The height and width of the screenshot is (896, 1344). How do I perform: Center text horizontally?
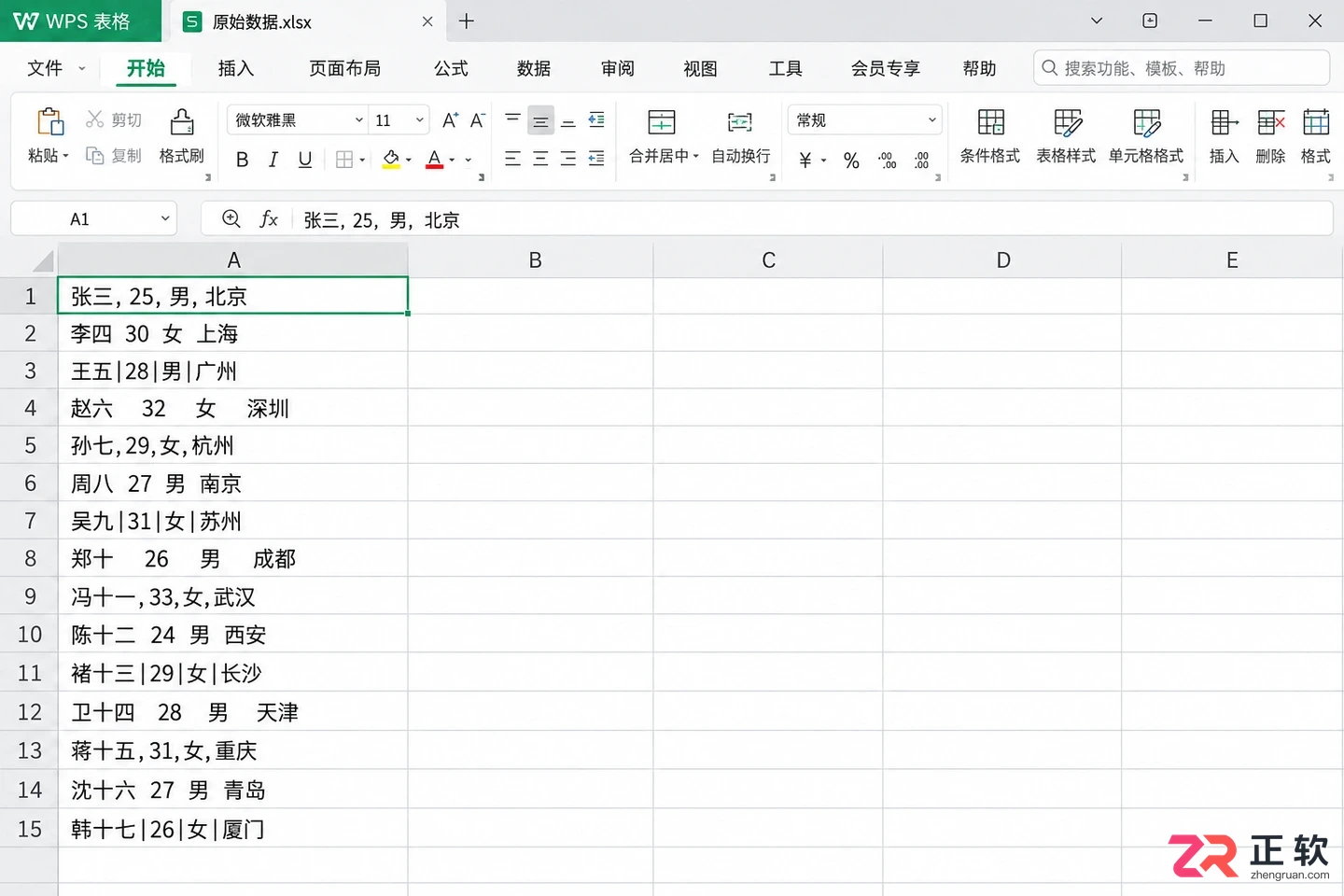pyautogui.click(x=540, y=159)
